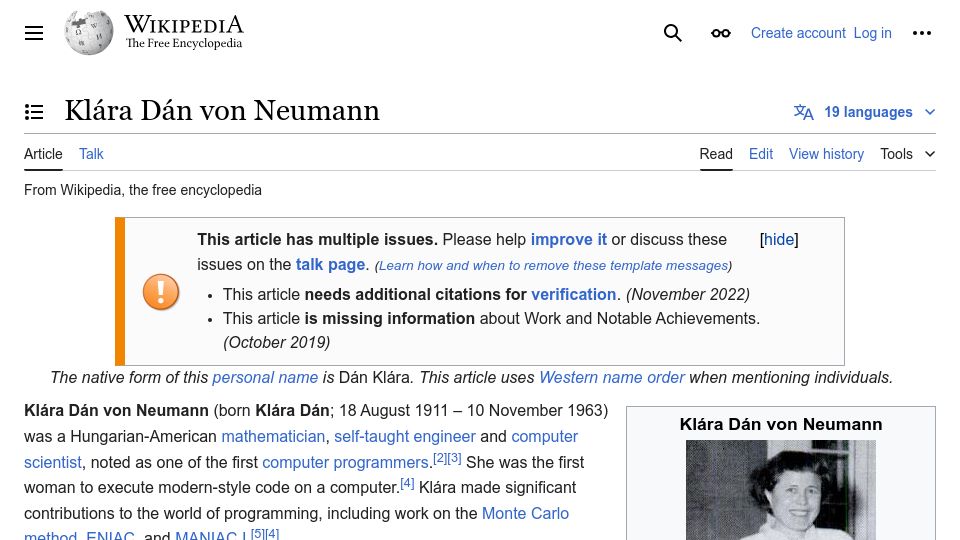
Task: Jump to citation reference [2]
Action: (440, 458)
